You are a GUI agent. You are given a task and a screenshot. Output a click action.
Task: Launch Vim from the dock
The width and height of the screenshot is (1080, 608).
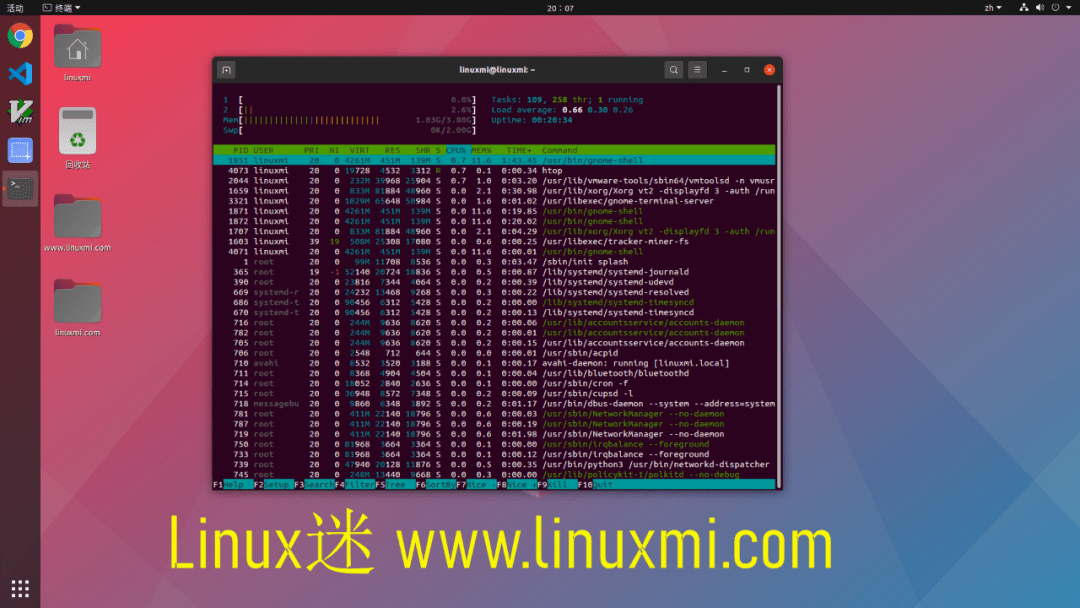click(x=20, y=111)
